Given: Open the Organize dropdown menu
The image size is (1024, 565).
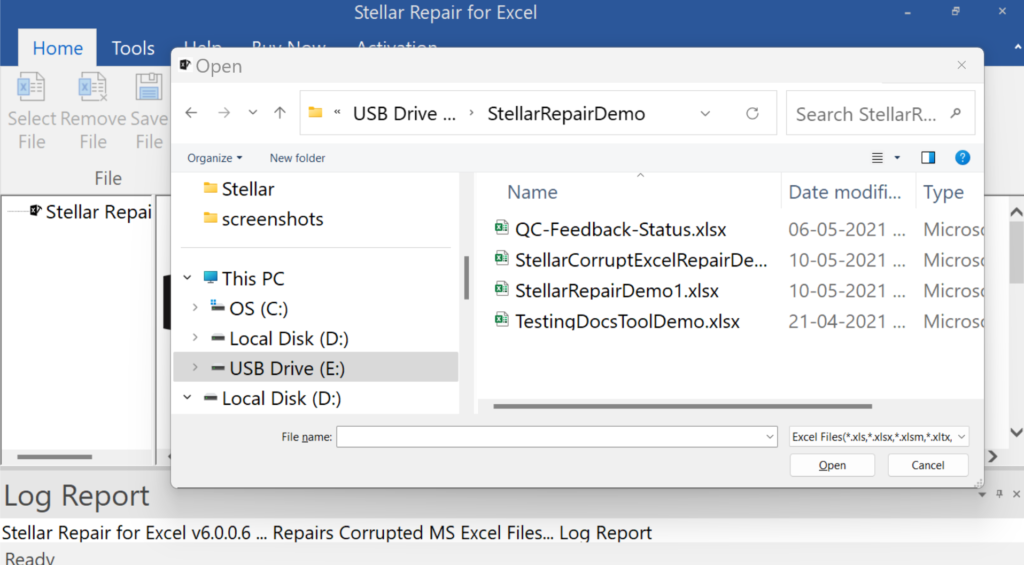Looking at the screenshot, I should pos(214,158).
